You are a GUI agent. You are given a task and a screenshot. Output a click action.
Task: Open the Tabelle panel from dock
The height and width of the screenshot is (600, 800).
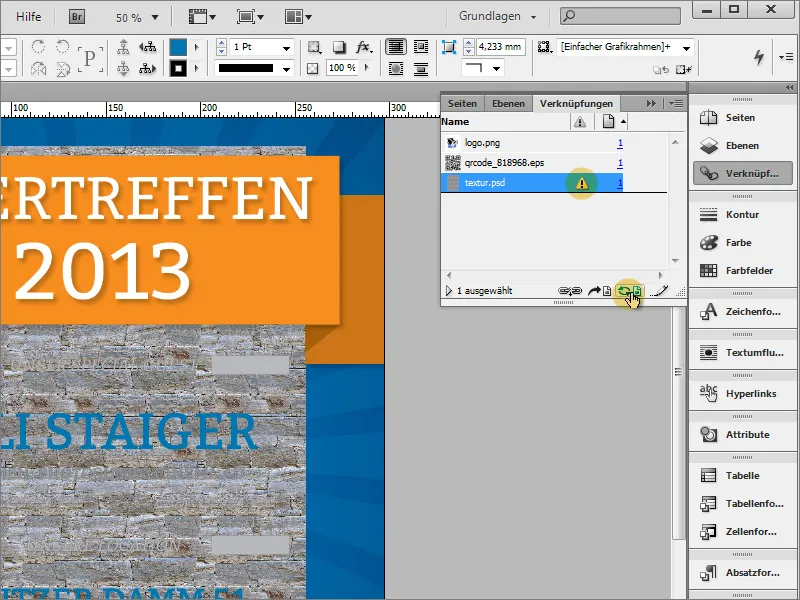point(742,476)
